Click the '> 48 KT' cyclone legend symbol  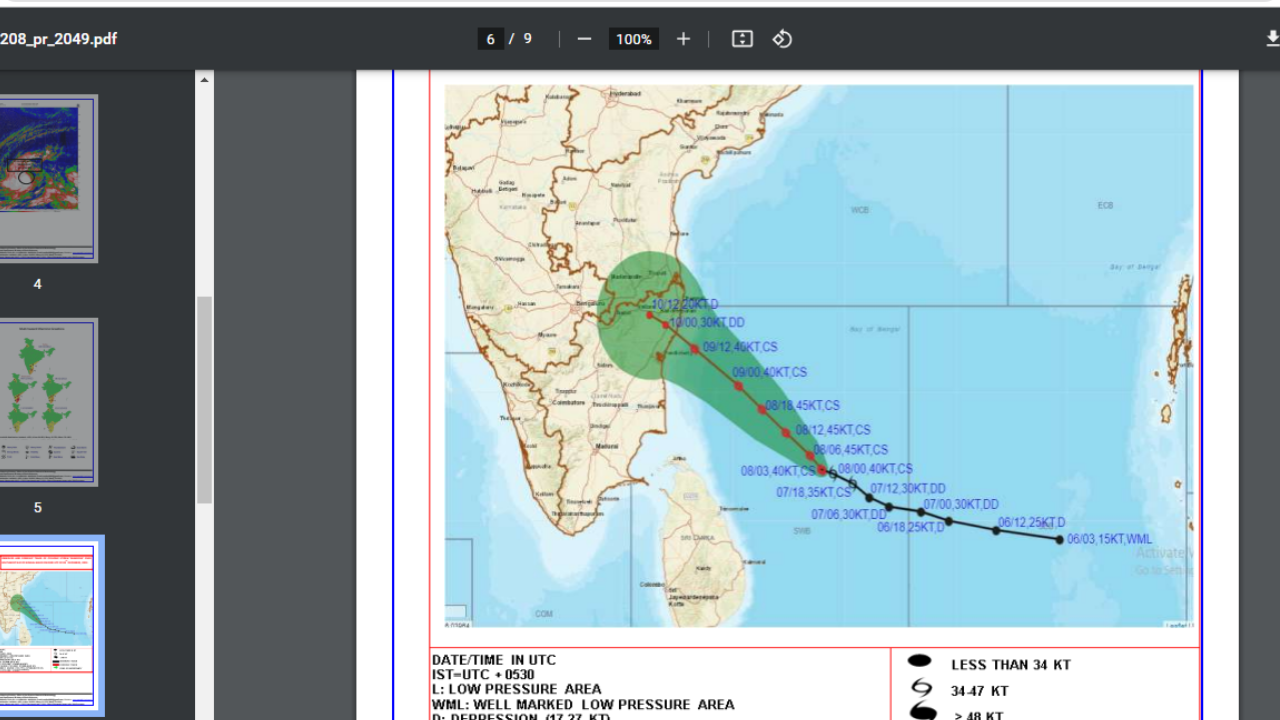[x=921, y=713]
